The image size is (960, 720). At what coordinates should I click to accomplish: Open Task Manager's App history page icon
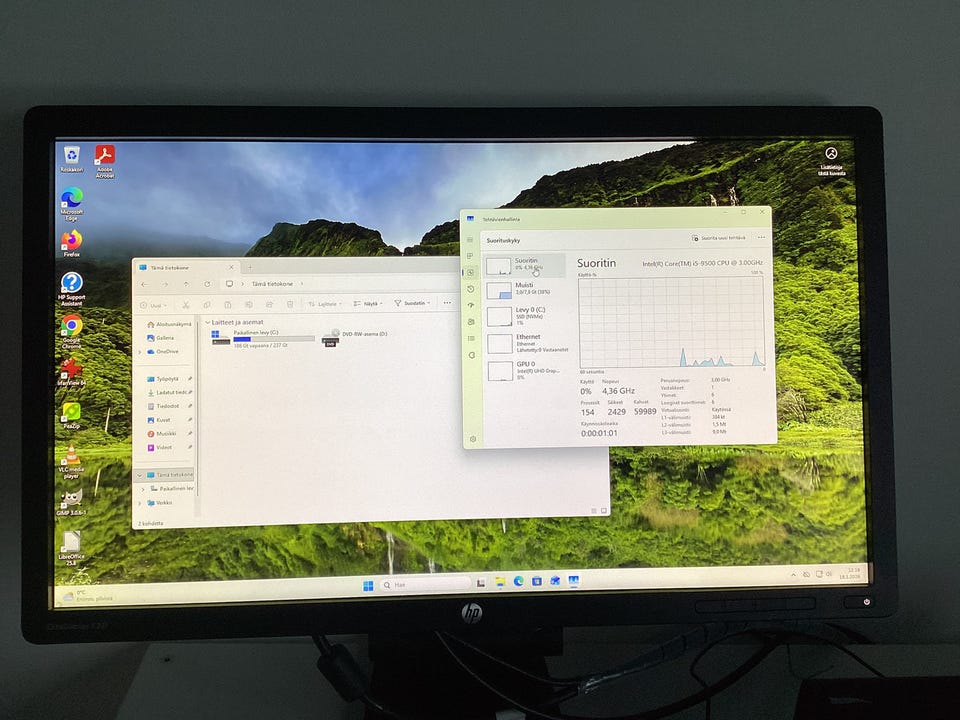click(470, 289)
